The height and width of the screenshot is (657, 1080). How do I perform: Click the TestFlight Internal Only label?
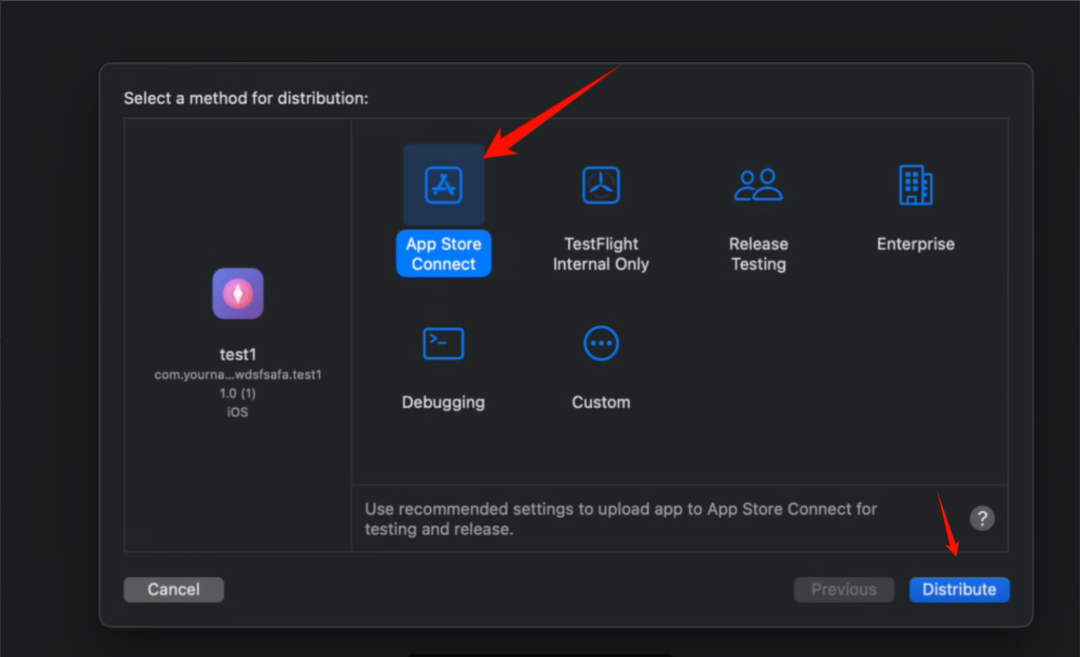(x=601, y=253)
